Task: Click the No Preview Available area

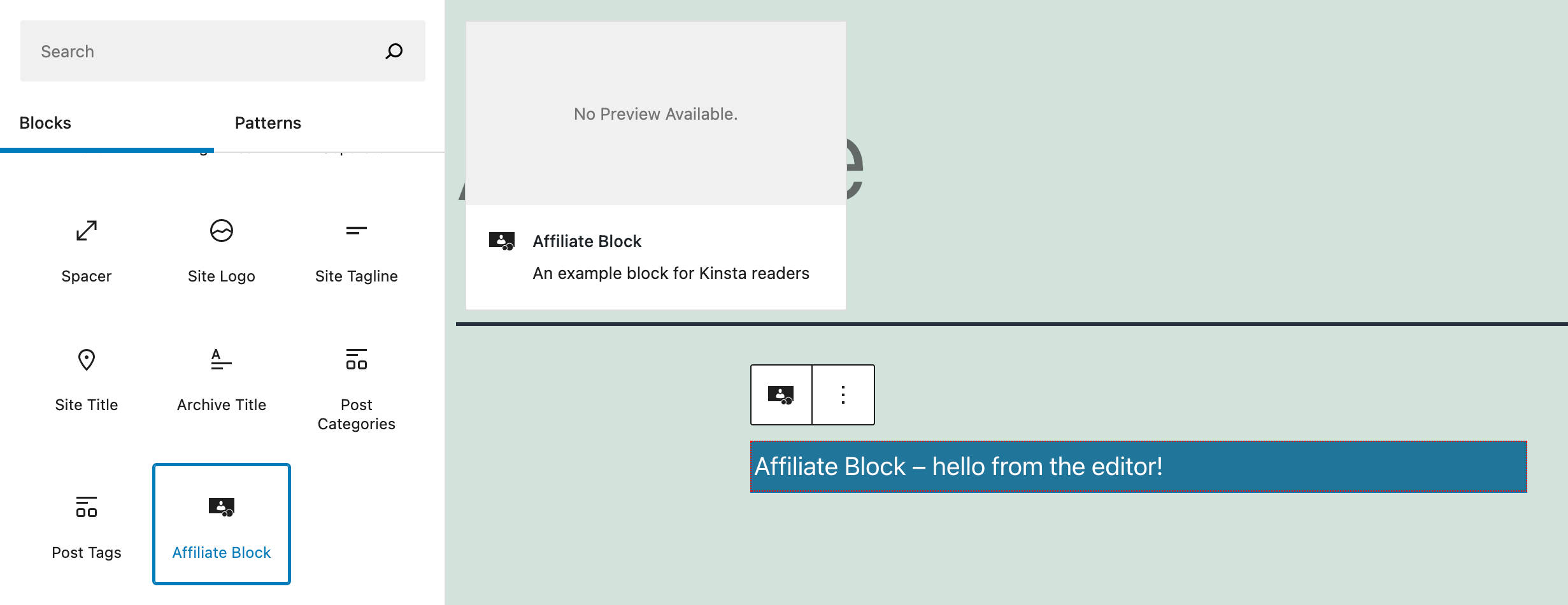Action: 655,114
